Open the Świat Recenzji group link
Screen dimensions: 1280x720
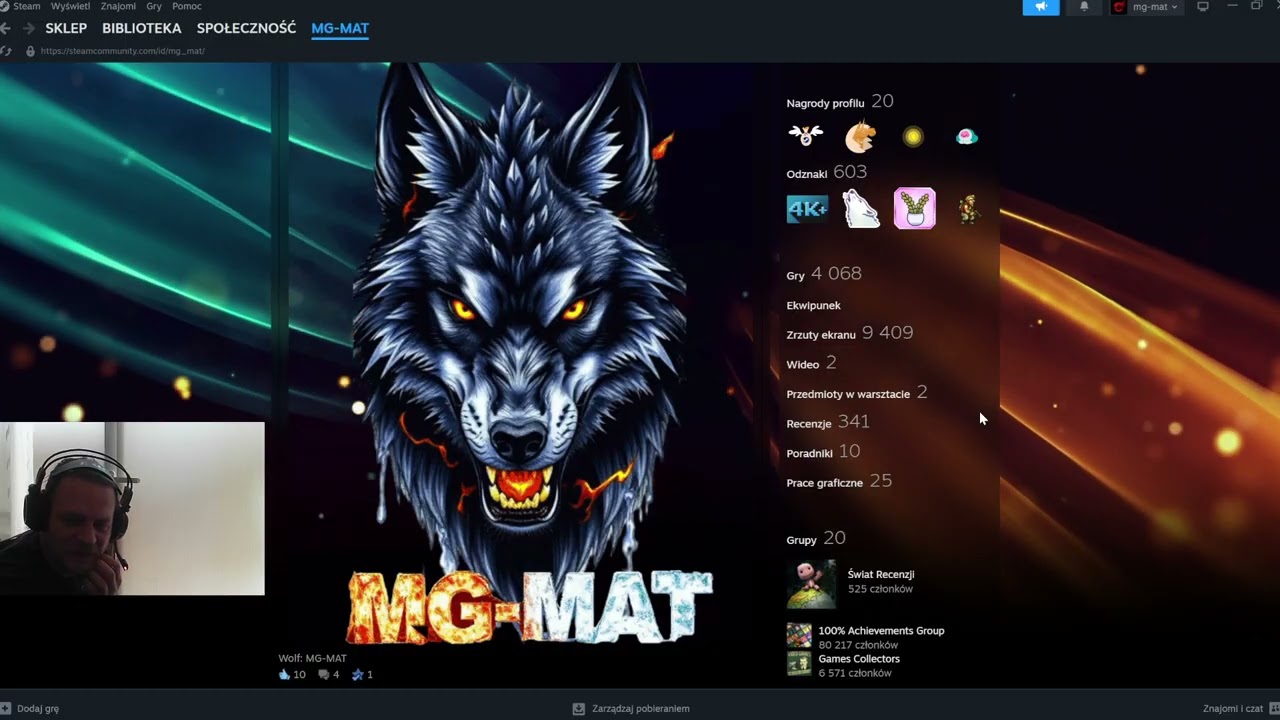click(x=881, y=574)
